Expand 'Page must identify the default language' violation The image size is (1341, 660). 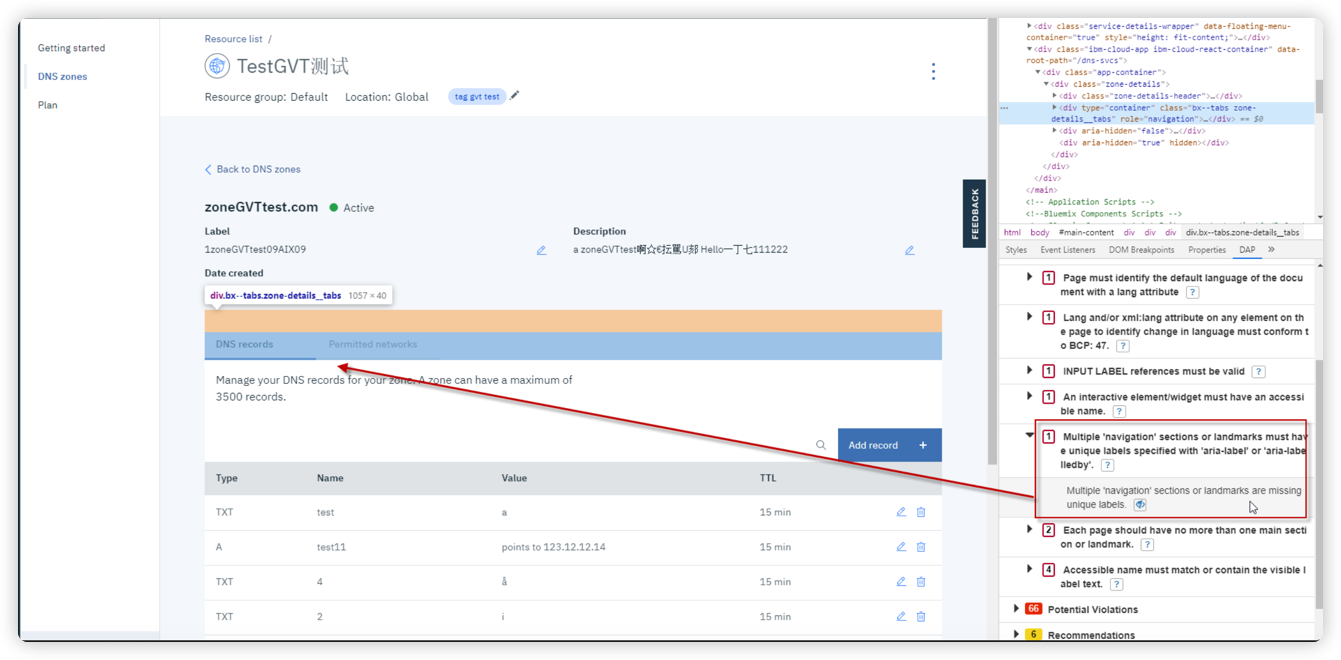coord(1029,277)
